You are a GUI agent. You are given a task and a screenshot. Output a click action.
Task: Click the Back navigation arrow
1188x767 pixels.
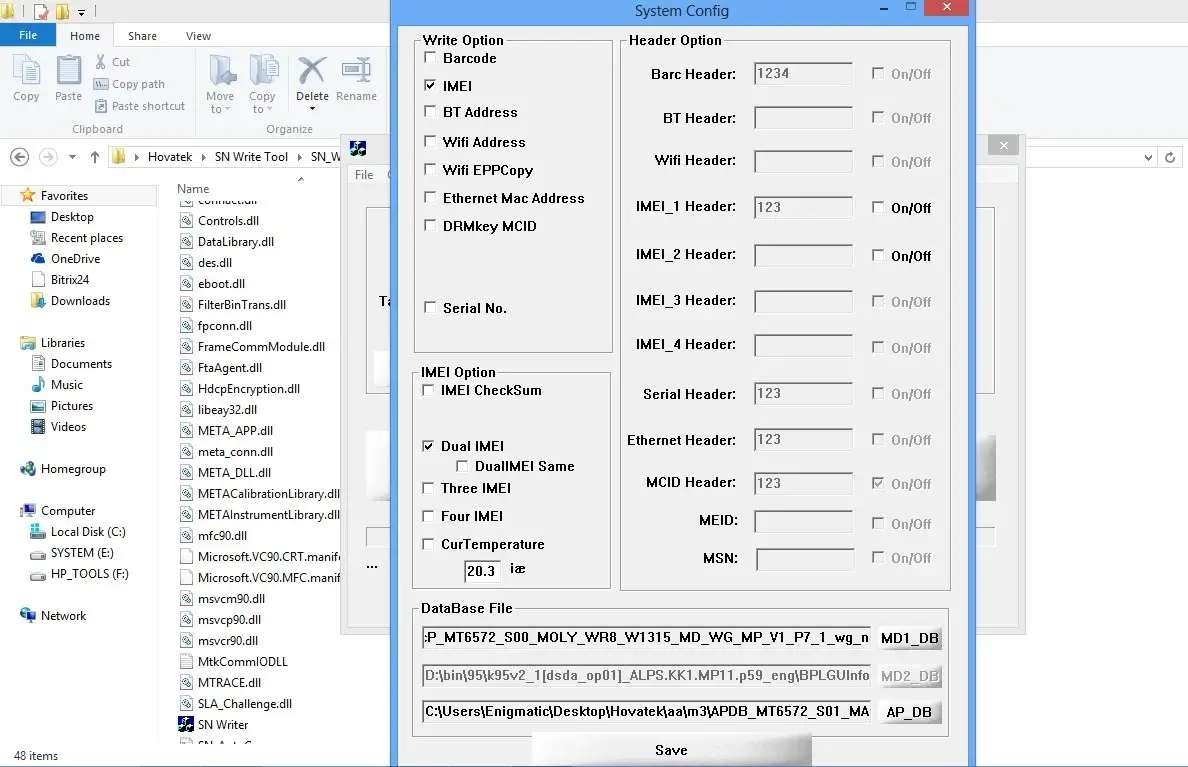coord(19,157)
